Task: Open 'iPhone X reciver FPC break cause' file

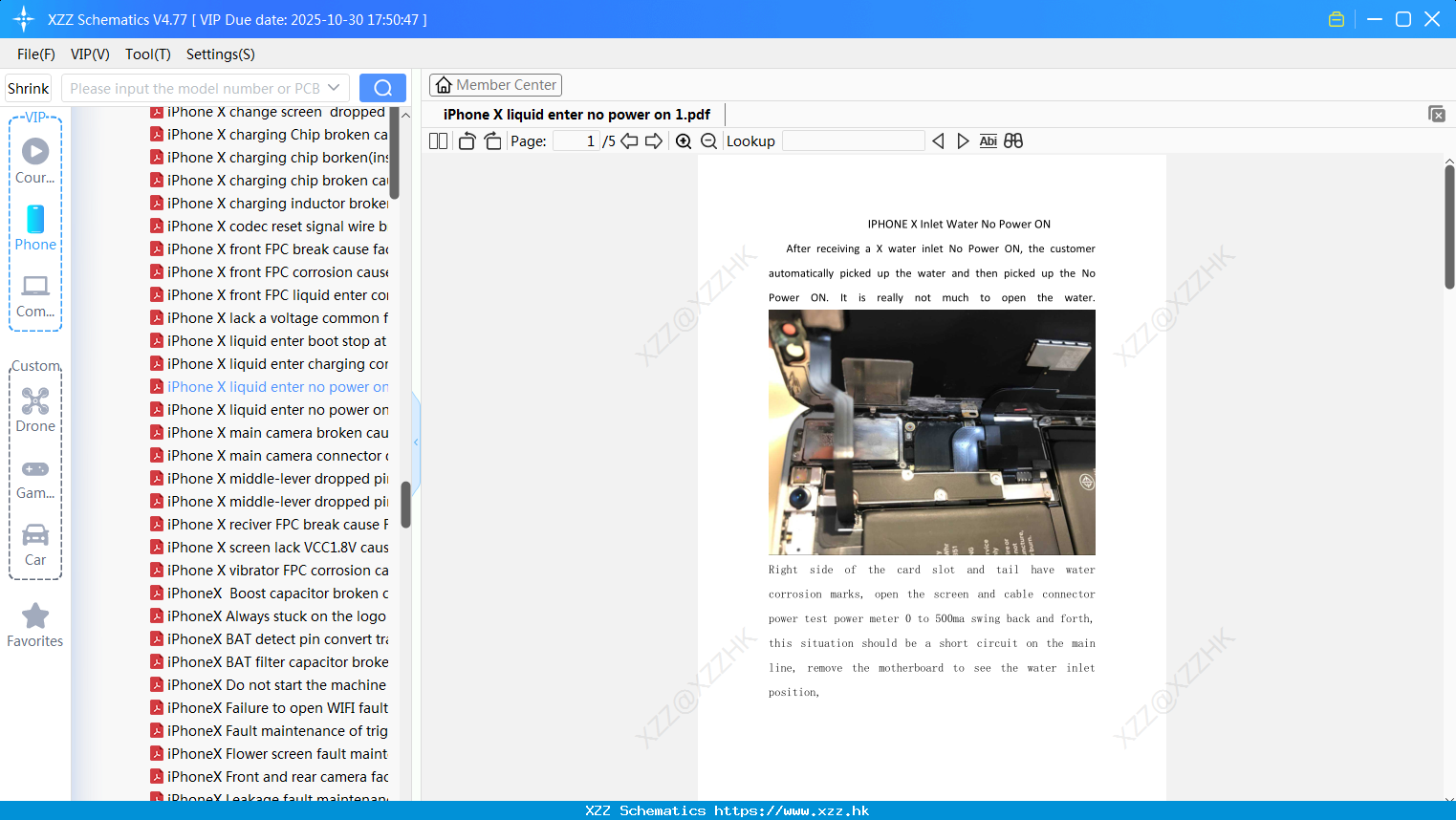Action: pos(269,525)
